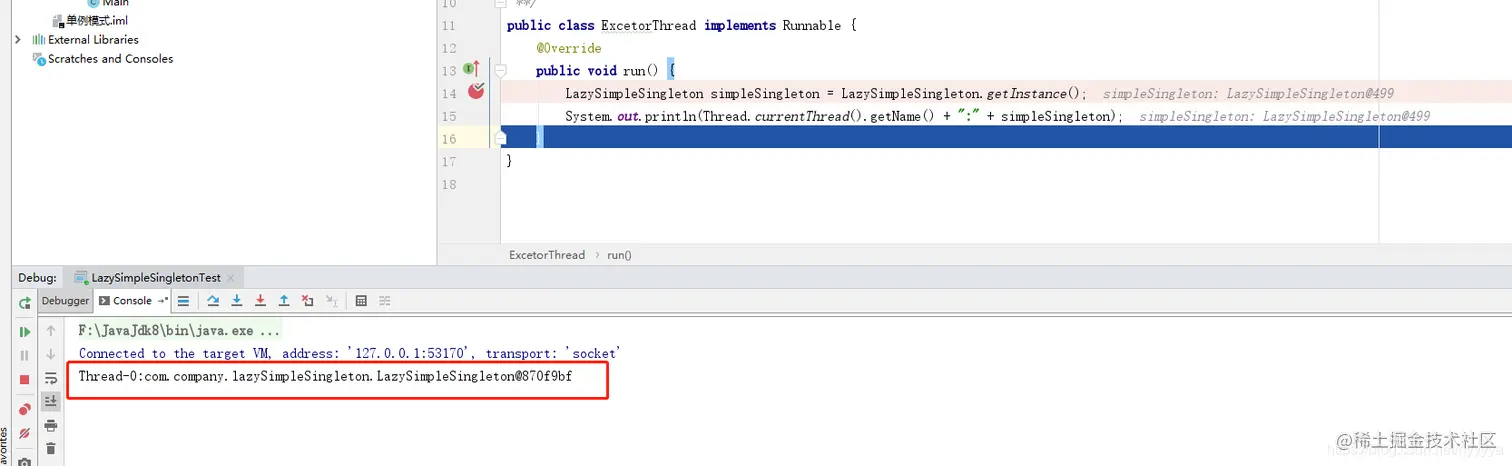Viewport: 1512px width, 466px height.
Task: Click the 'Connected to the target VM' console line
Action: point(350,353)
